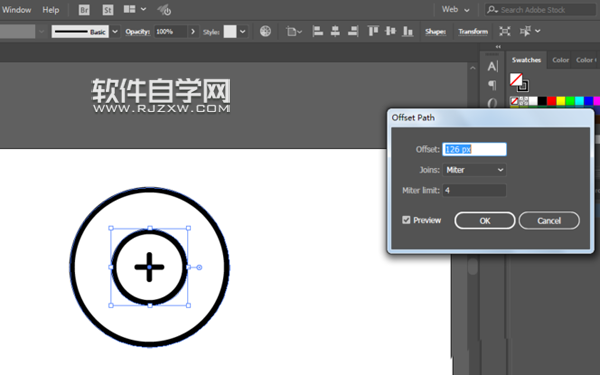Click the Stroke indicator box
Screen dimensions: 600x375
523,86
